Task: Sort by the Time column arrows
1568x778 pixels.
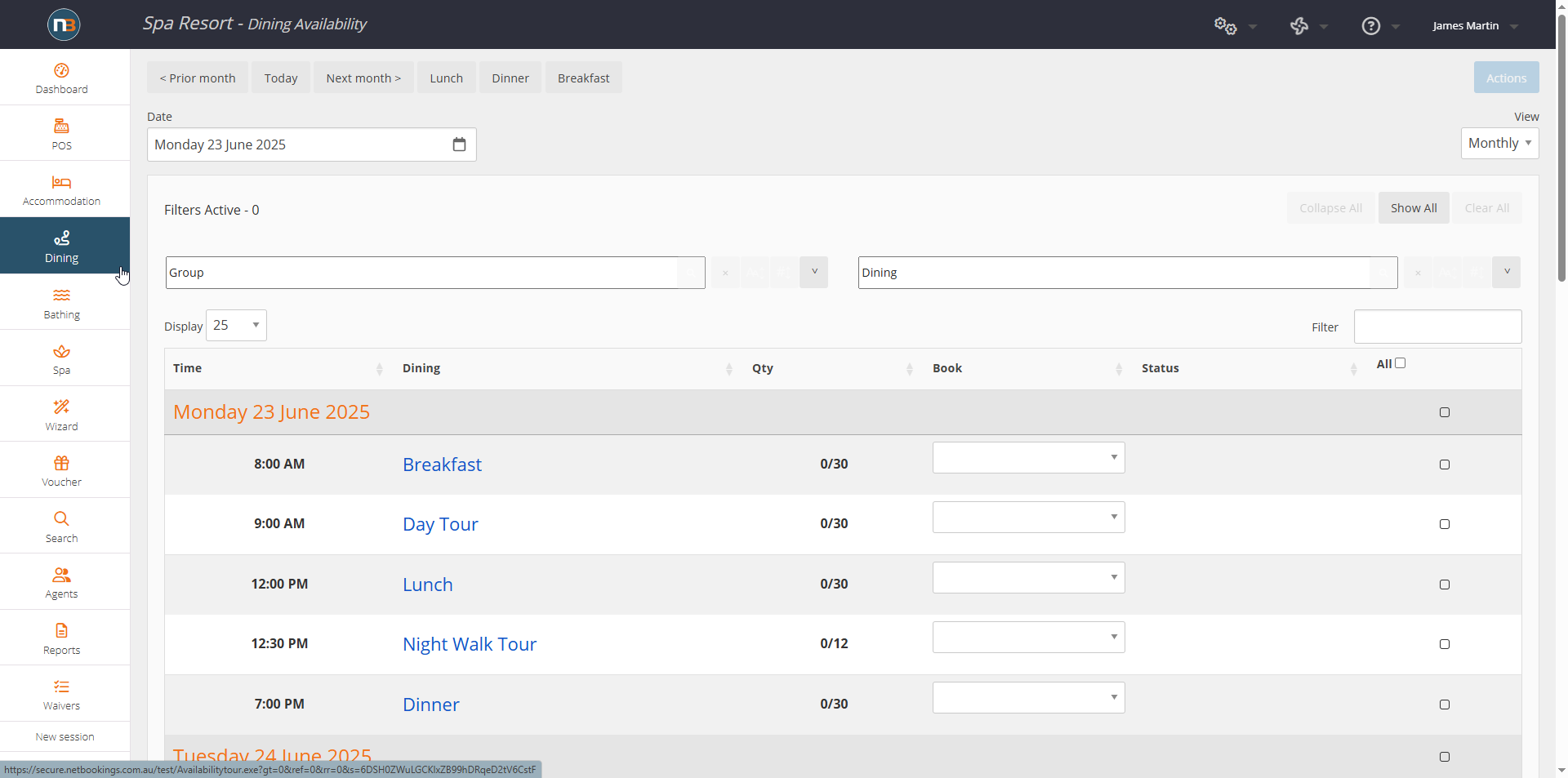Action: pyautogui.click(x=379, y=369)
